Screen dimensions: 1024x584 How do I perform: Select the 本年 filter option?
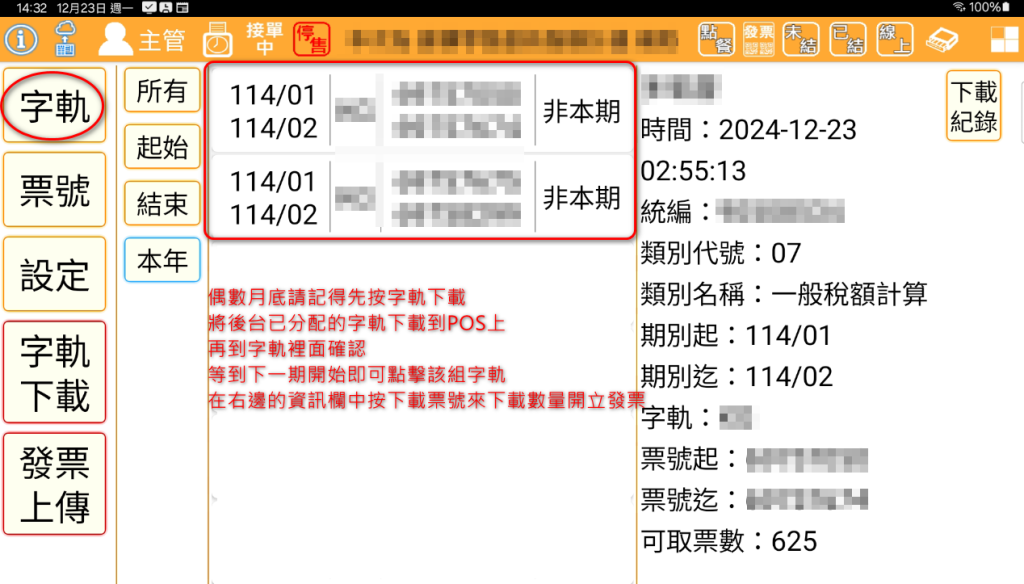(162, 261)
